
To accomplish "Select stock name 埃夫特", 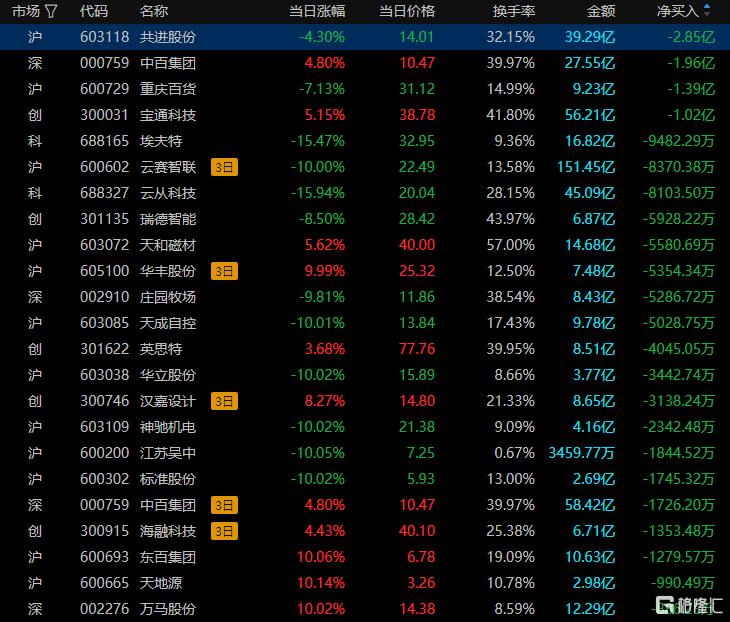I will (161, 141).
